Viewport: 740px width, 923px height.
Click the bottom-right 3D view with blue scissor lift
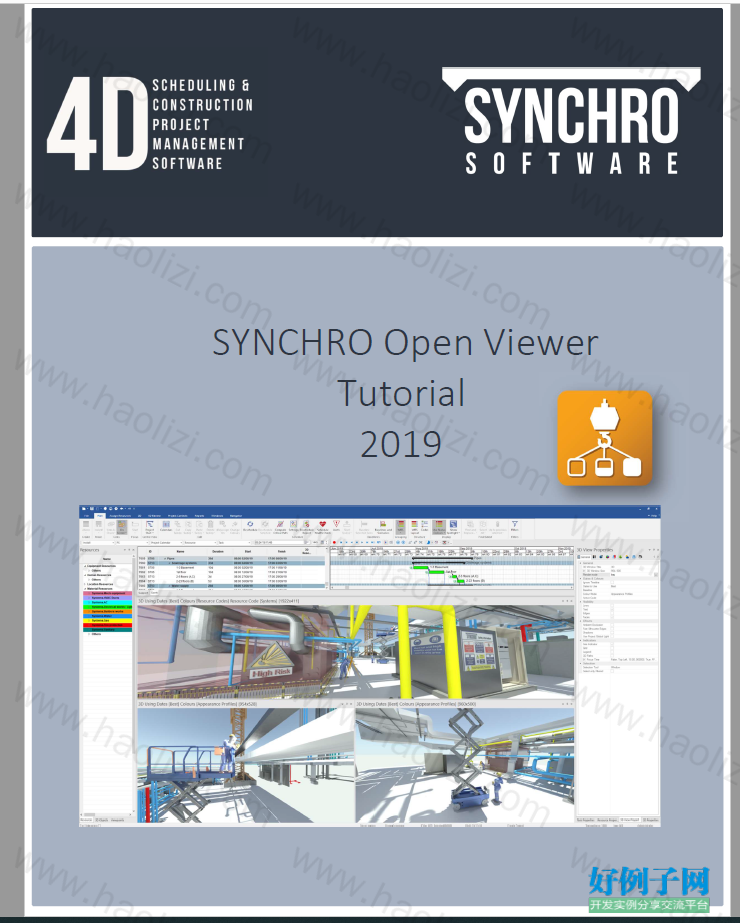(465, 765)
